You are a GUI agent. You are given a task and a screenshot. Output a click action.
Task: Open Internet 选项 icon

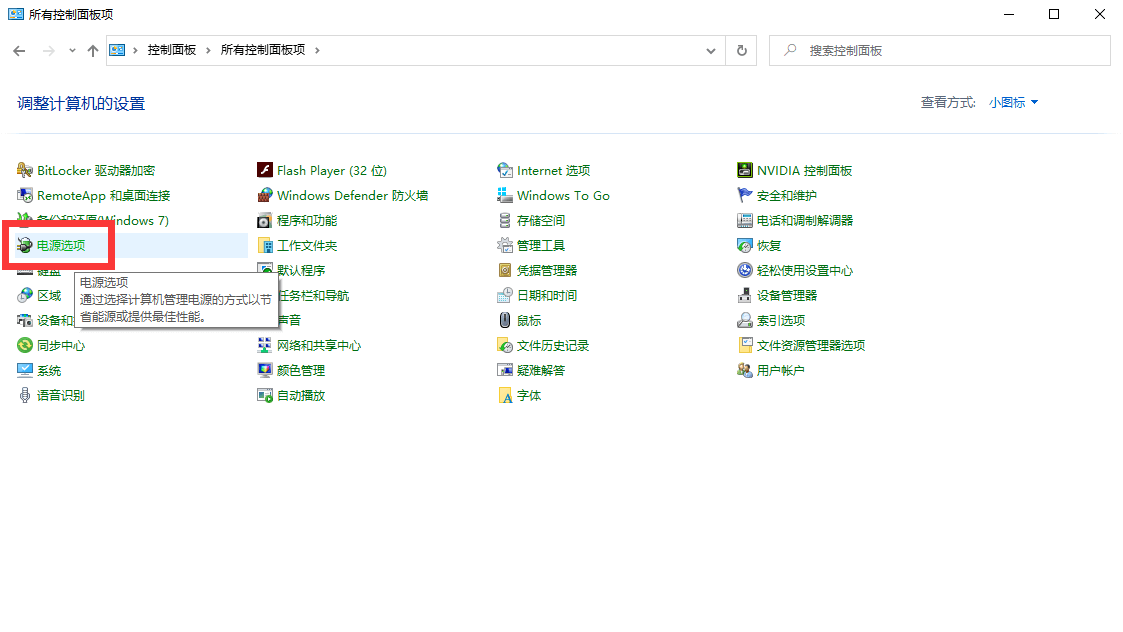(x=505, y=171)
